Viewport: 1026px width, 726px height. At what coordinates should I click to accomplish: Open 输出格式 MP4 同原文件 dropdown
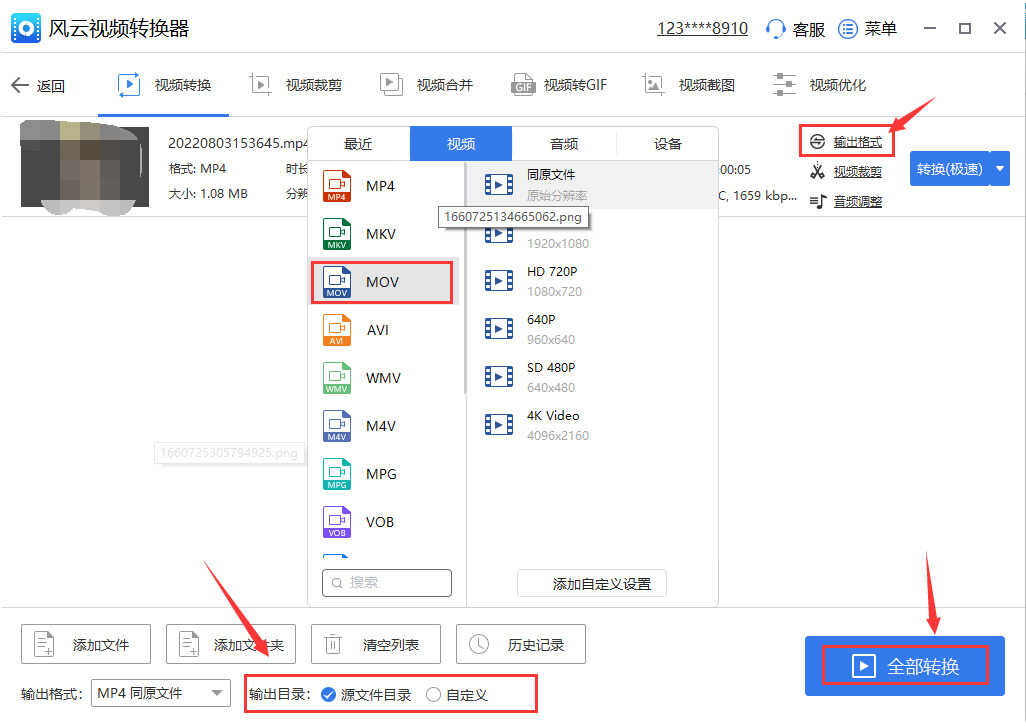(160, 693)
